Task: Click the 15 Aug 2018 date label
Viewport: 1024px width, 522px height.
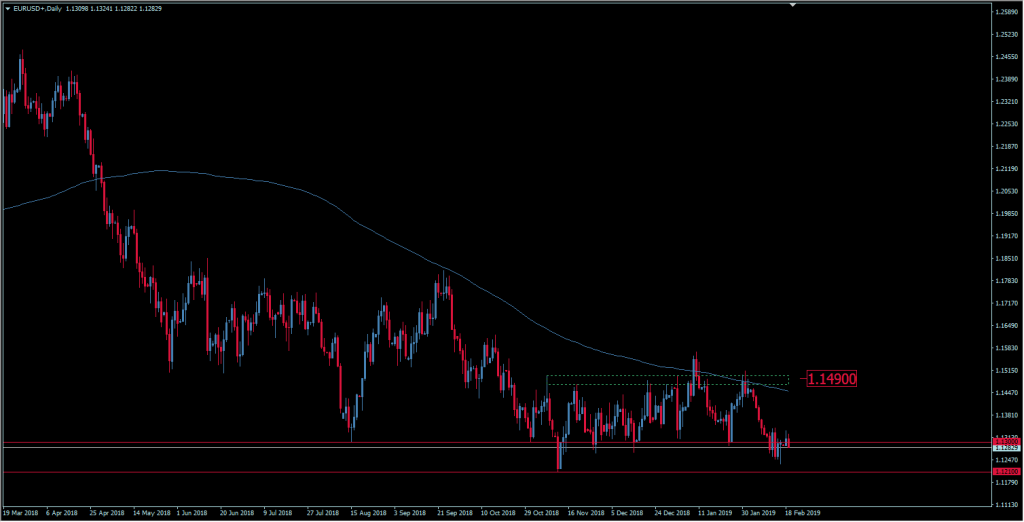Action: [x=366, y=514]
